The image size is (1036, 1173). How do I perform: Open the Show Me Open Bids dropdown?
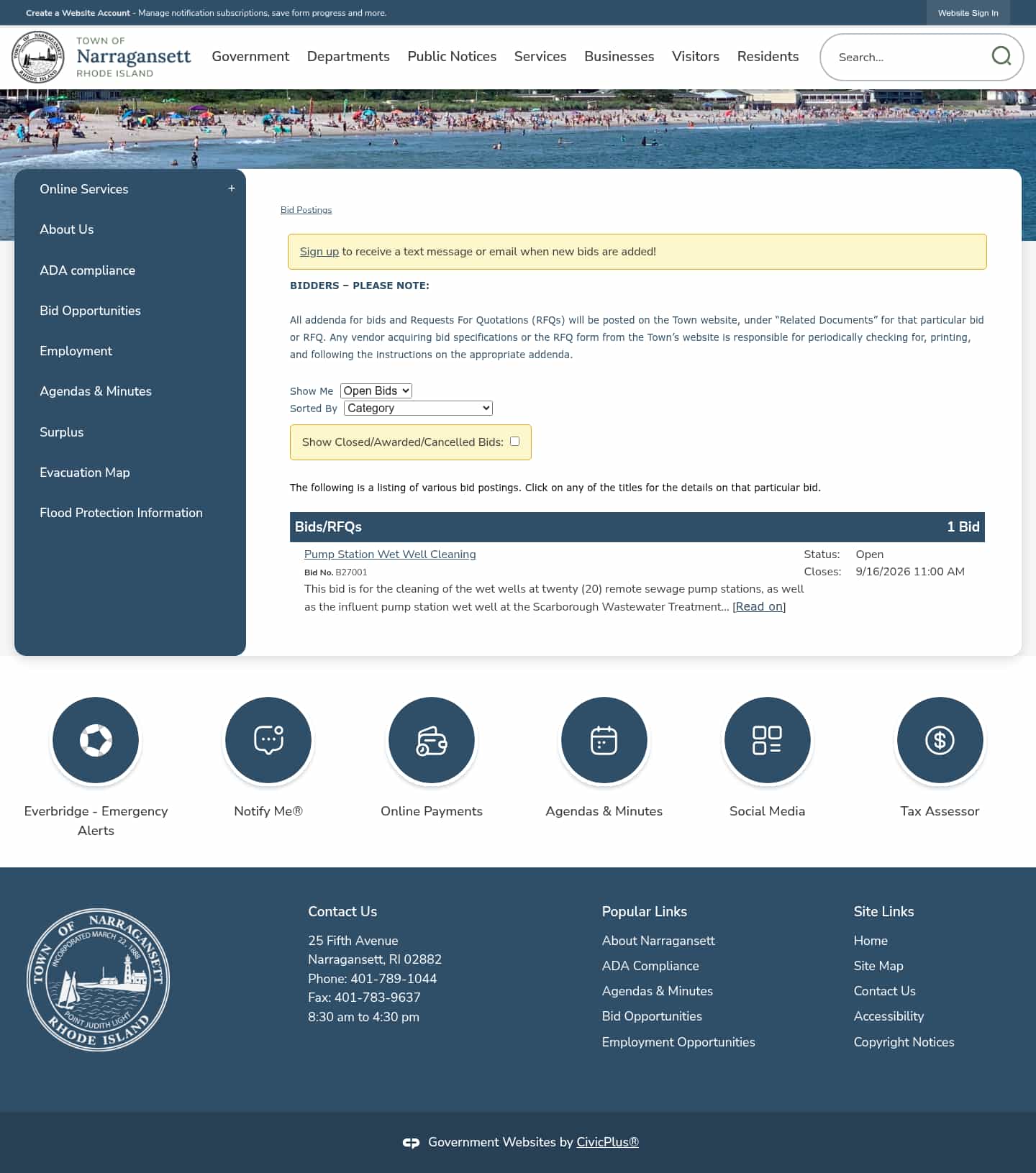(376, 391)
